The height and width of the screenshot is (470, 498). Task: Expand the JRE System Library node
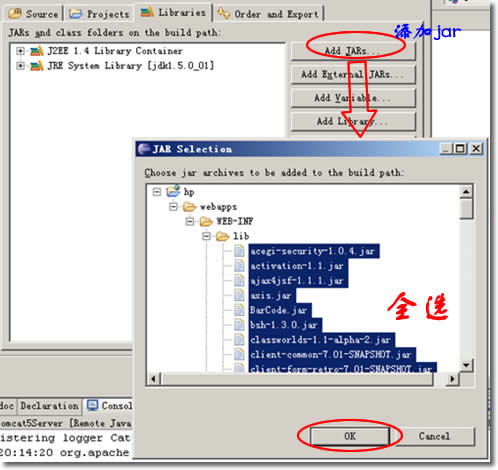pyautogui.click(x=20, y=66)
